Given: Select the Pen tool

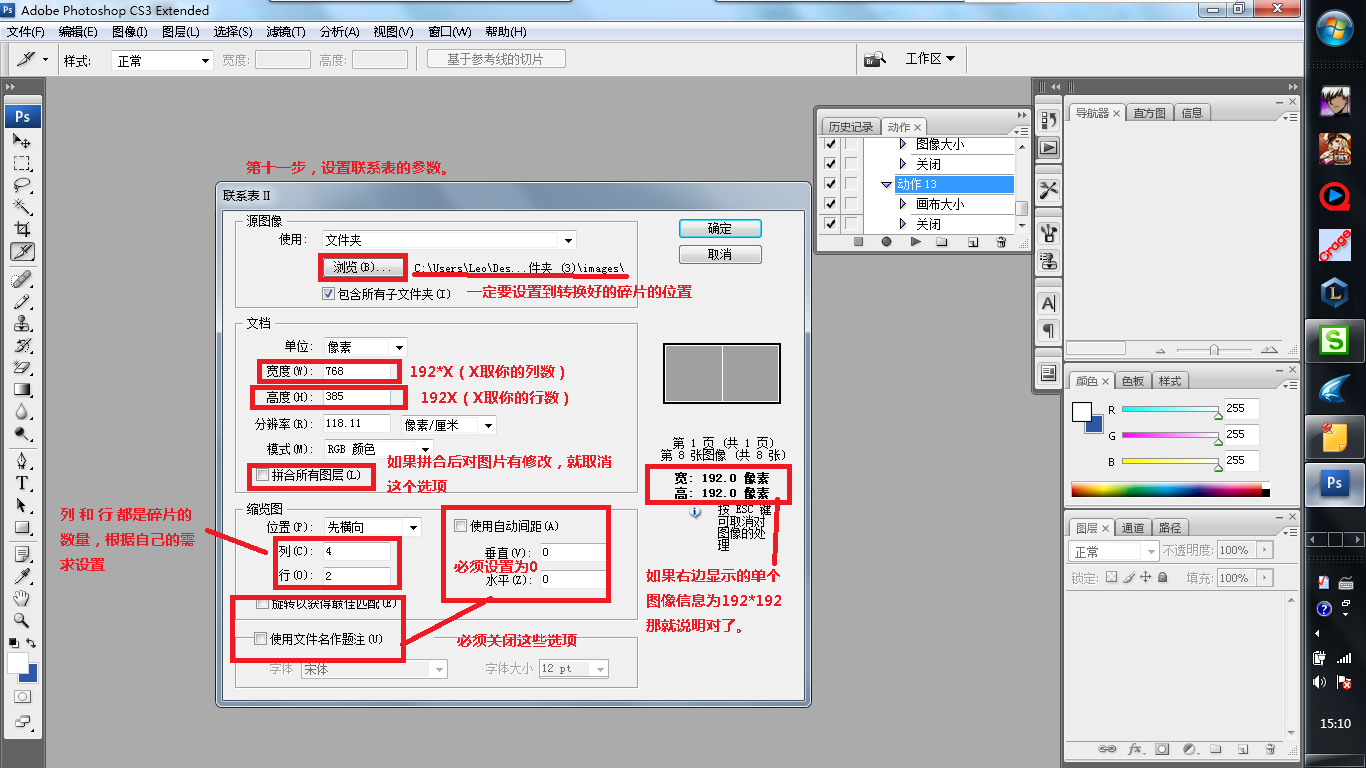Looking at the screenshot, I should click(x=22, y=461).
